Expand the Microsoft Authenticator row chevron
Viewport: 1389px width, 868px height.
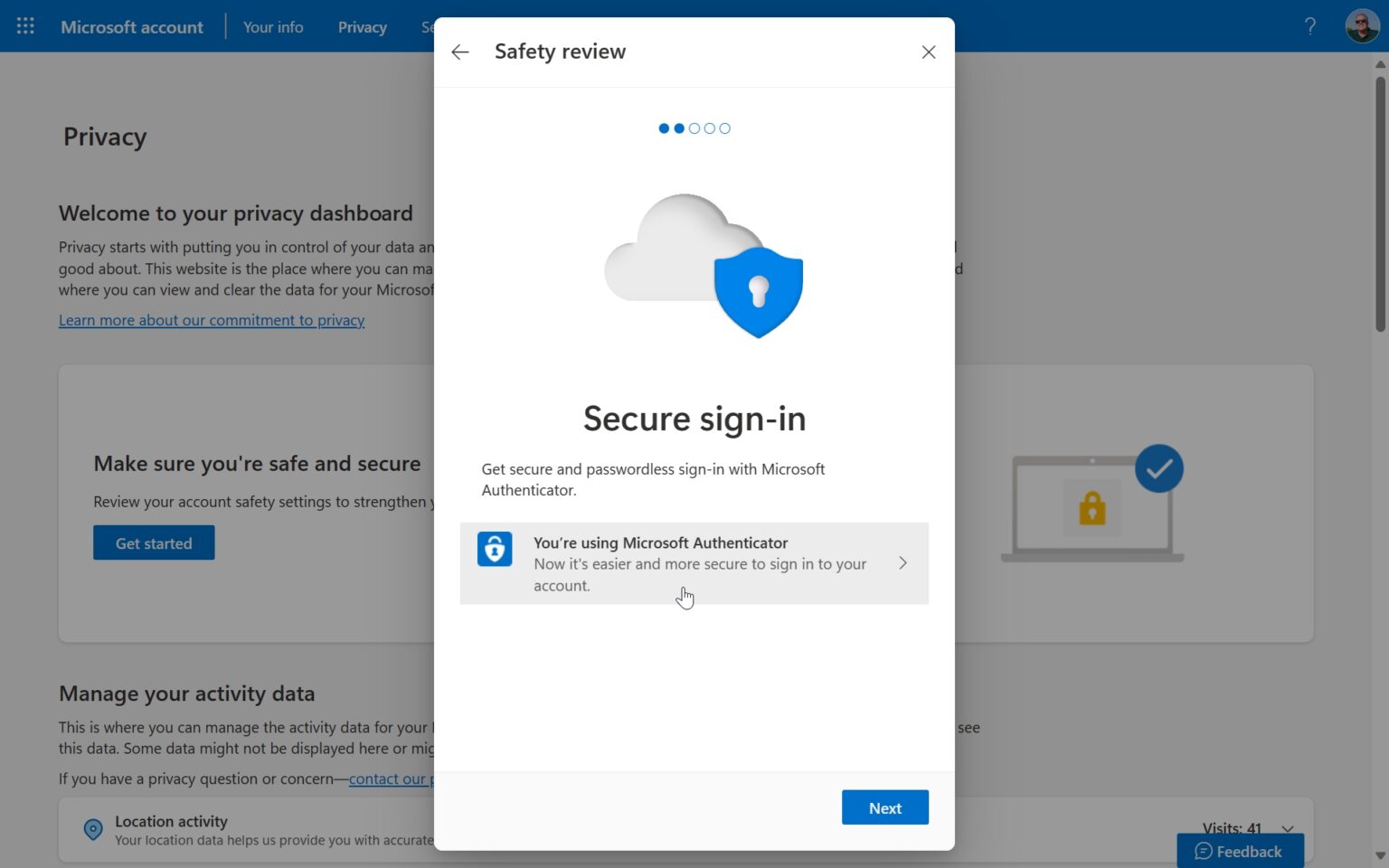coord(902,563)
